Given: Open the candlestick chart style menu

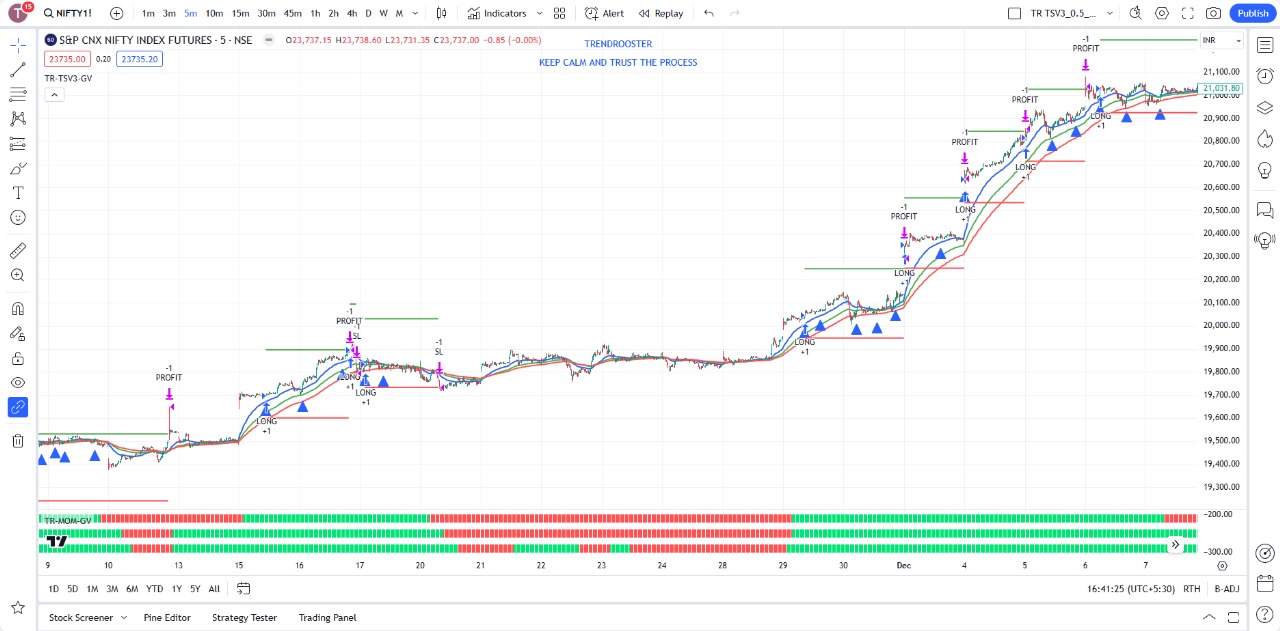Looking at the screenshot, I should (x=442, y=13).
